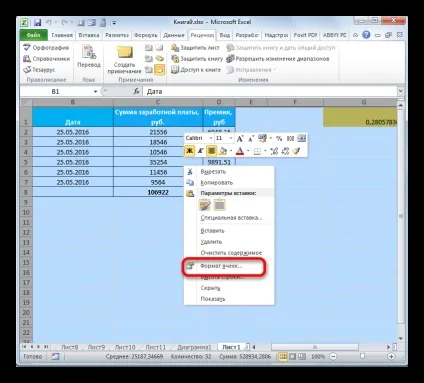Image resolution: width=424 pixels, height=383 pixels.
Task: Click the Перевод translate button
Action: (89, 56)
